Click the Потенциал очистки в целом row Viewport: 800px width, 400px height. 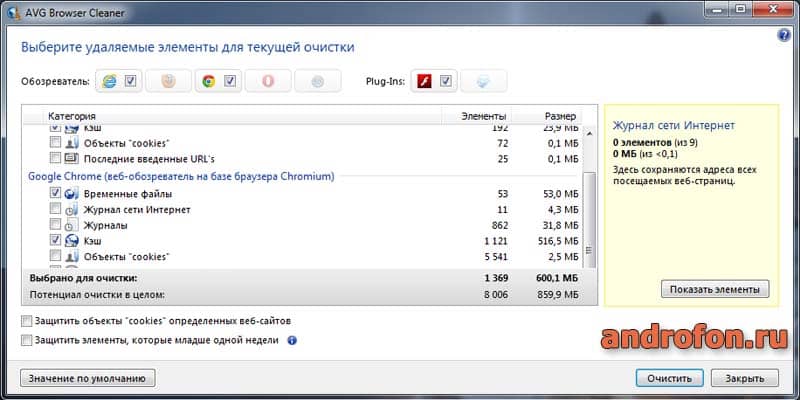click(x=309, y=295)
